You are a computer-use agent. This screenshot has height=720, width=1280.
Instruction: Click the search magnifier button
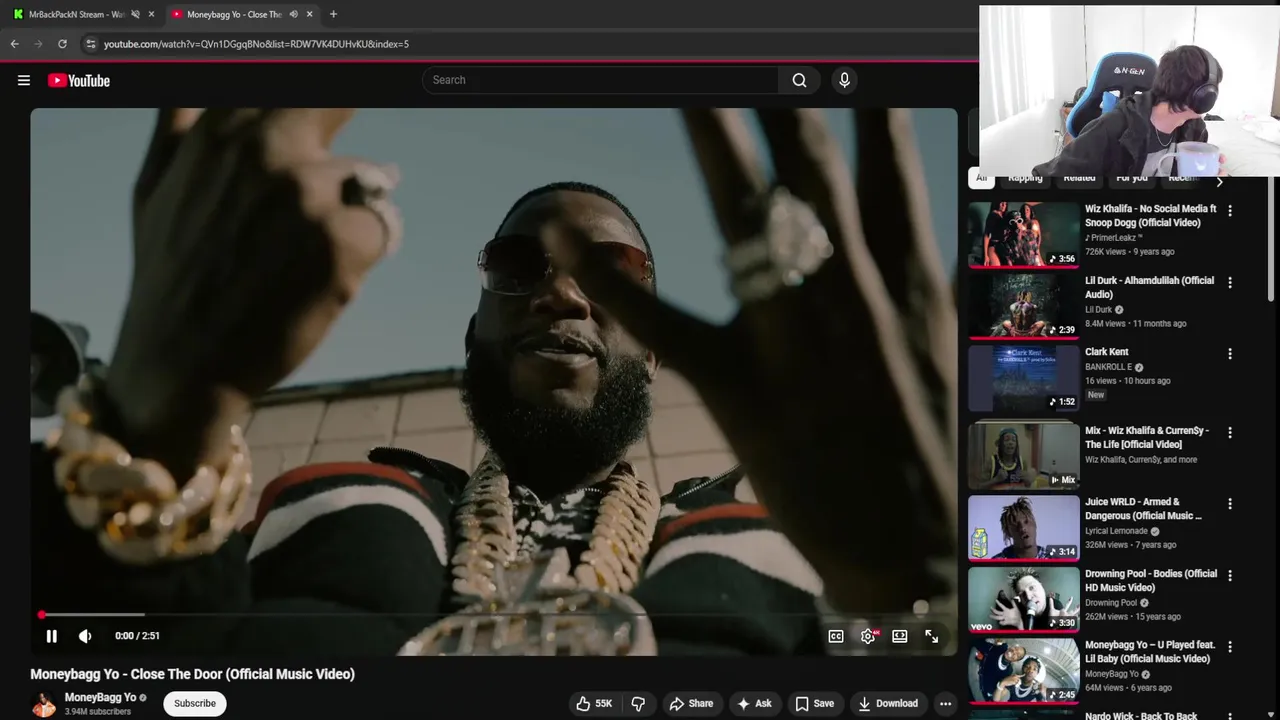(x=799, y=80)
